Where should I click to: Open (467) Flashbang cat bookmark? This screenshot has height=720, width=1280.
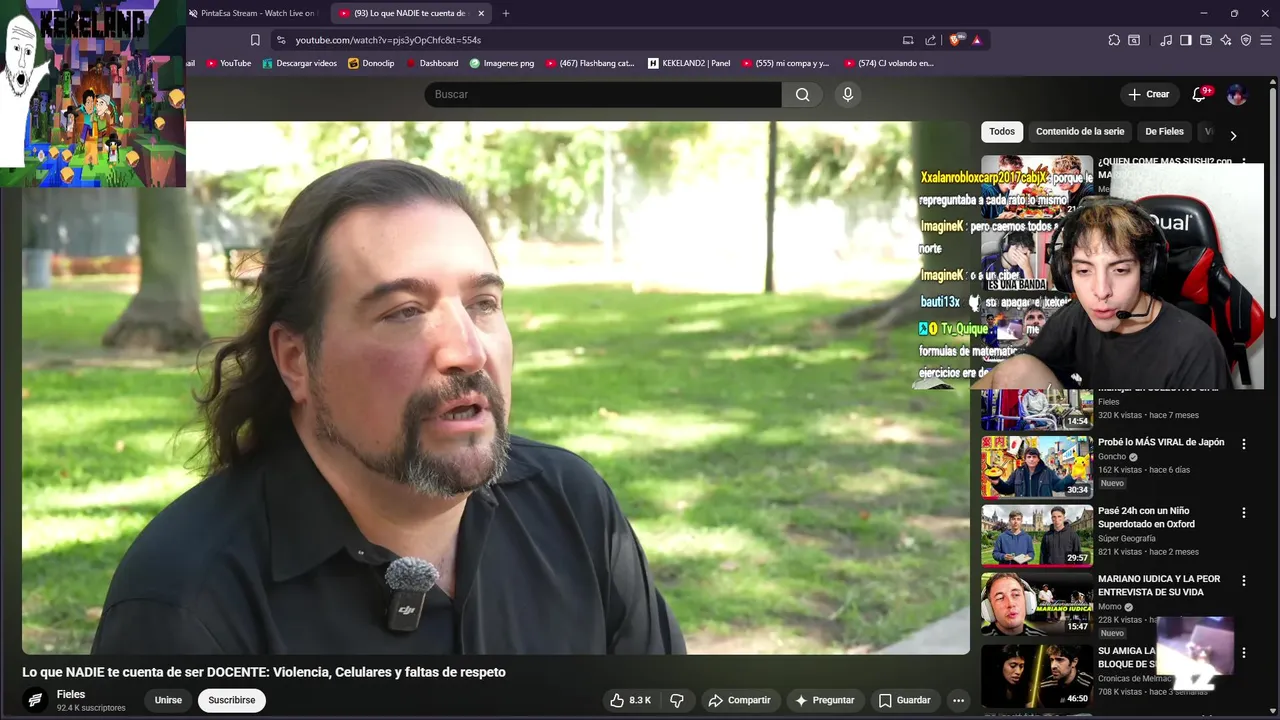click(590, 63)
